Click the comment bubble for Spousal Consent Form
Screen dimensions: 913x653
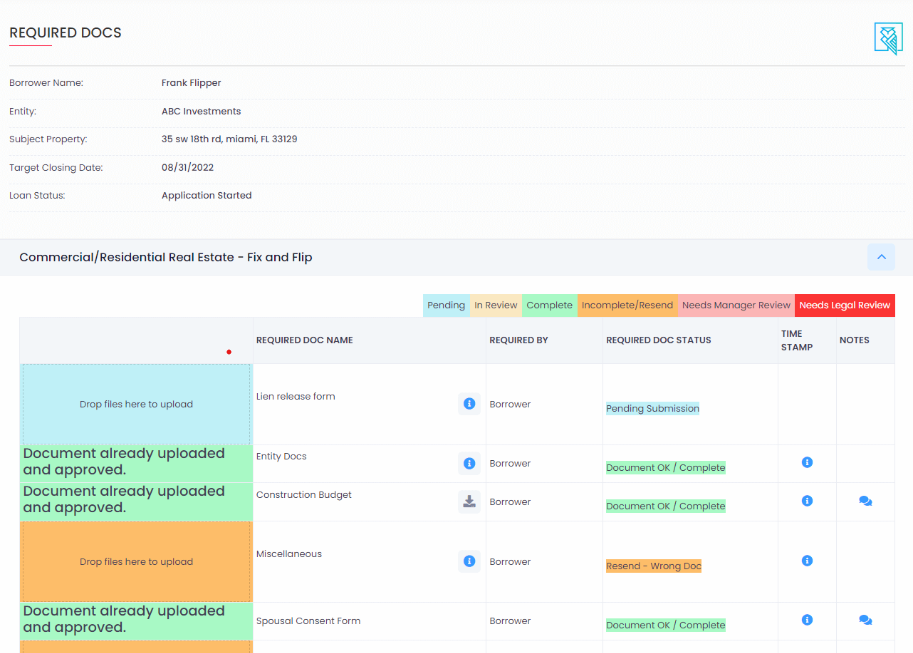(864, 620)
